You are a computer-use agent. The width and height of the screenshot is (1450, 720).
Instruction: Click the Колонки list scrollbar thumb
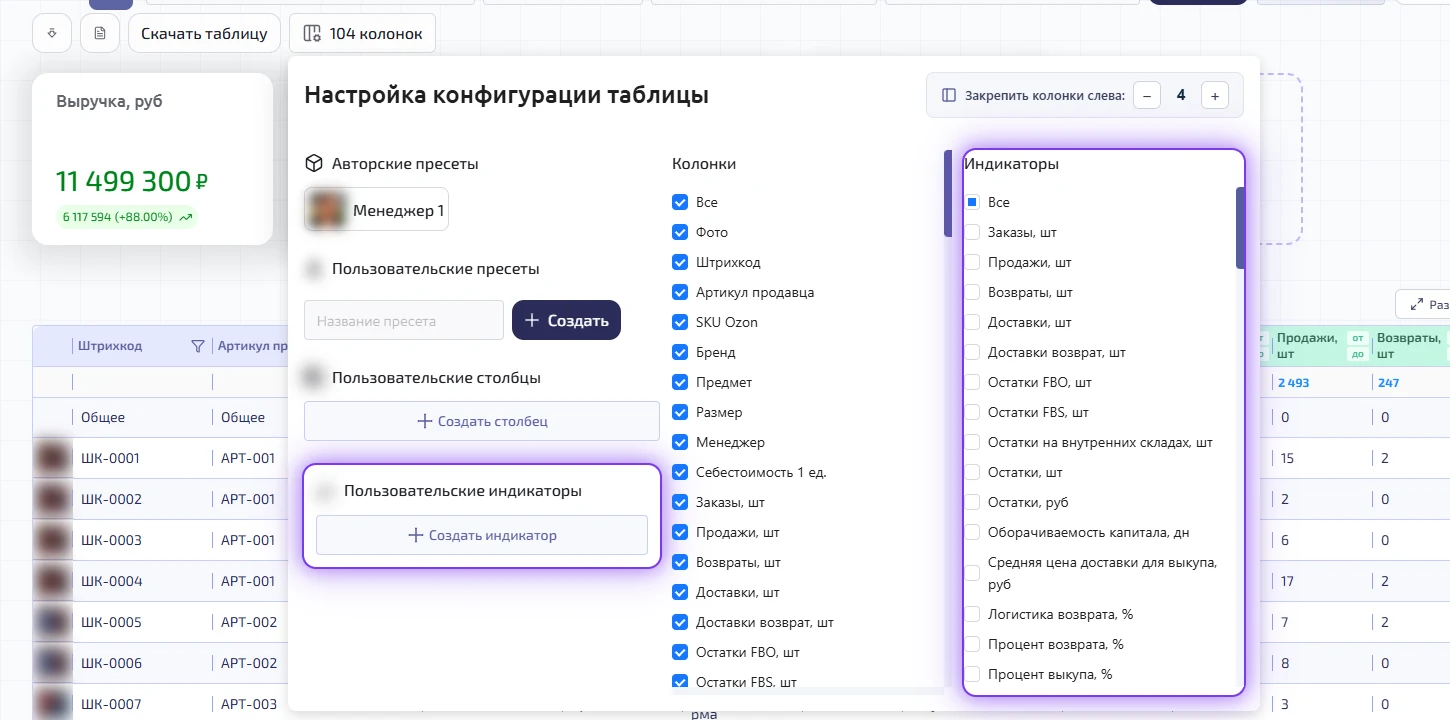(x=948, y=193)
